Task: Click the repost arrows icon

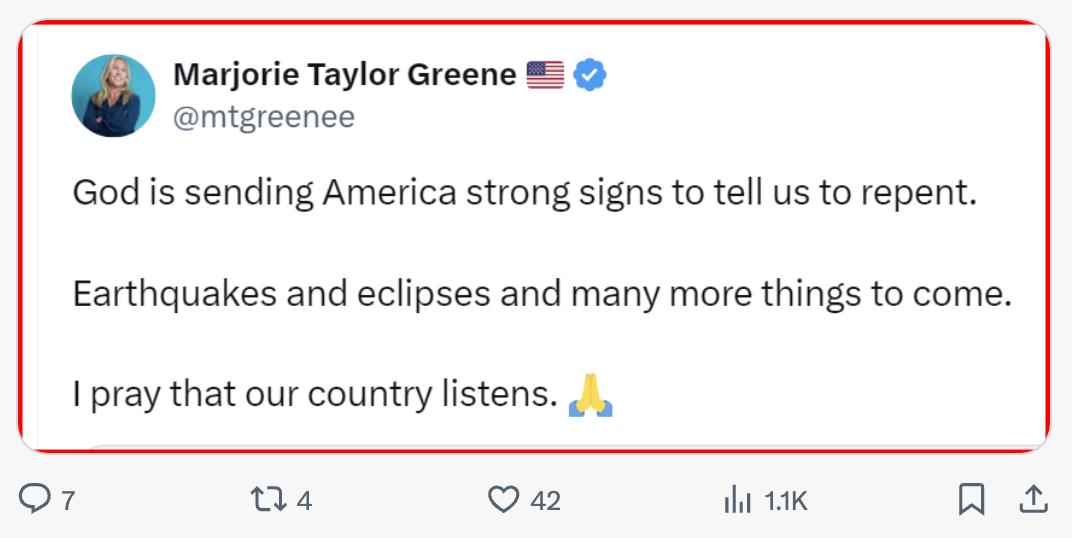Action: click(267, 500)
